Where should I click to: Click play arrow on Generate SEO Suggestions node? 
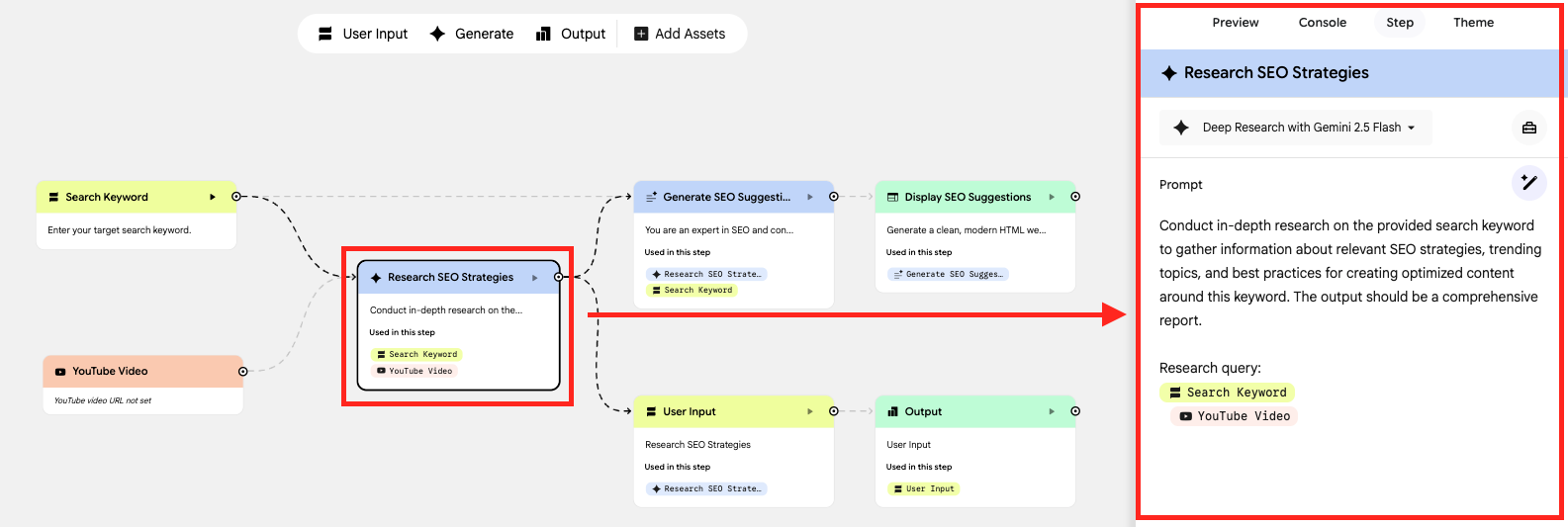click(810, 197)
